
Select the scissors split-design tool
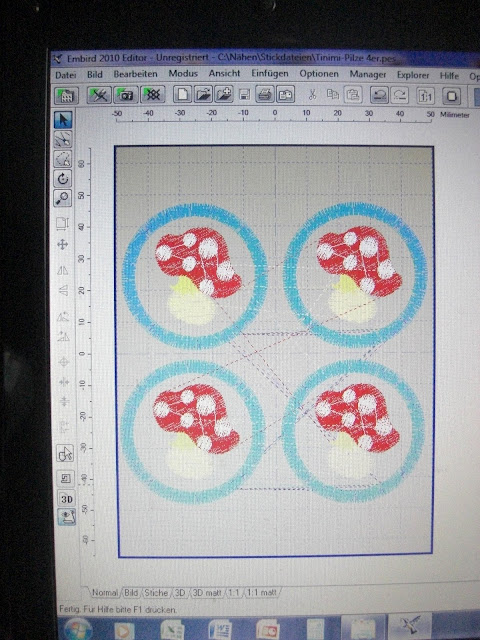tap(63, 140)
